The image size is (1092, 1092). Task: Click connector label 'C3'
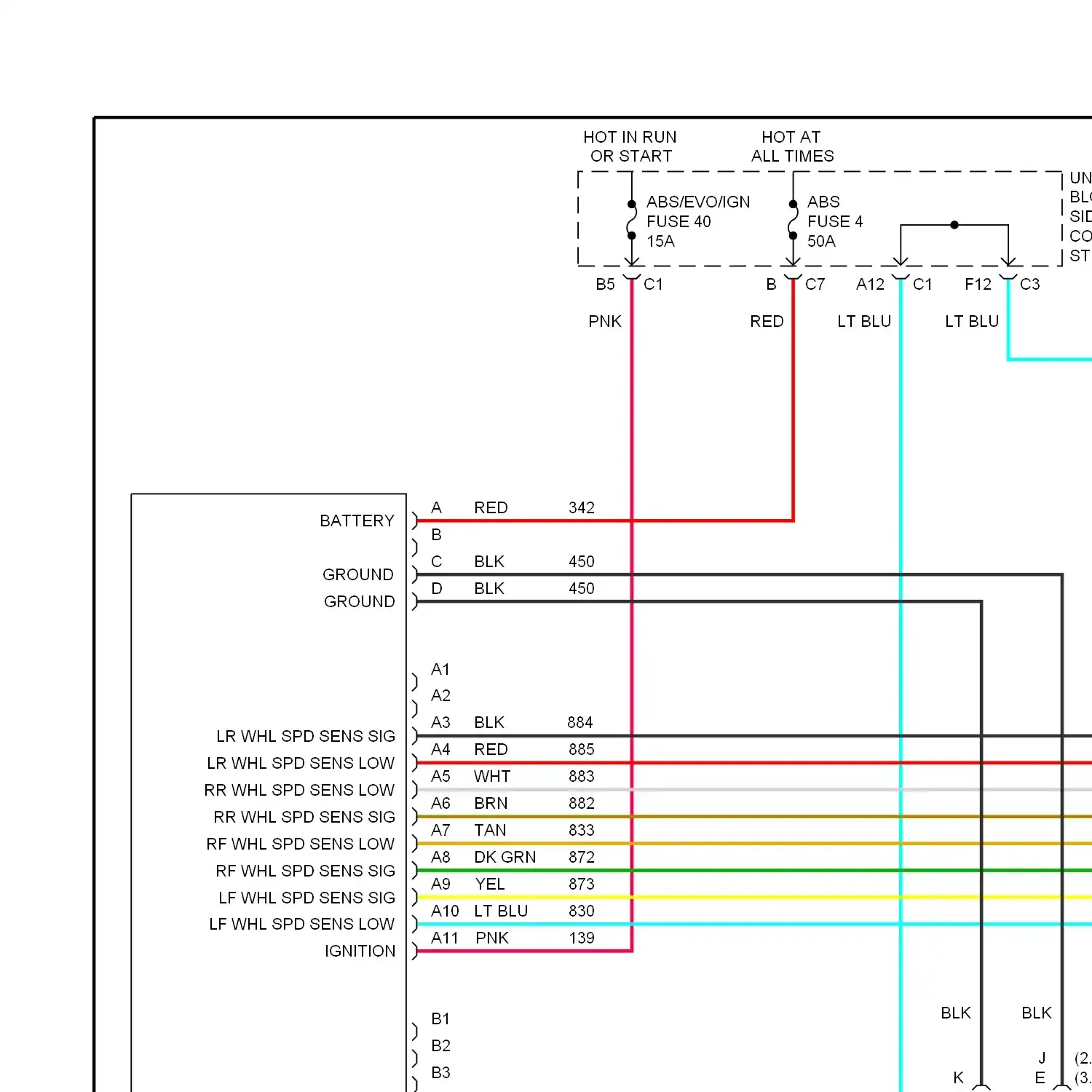1030,284
